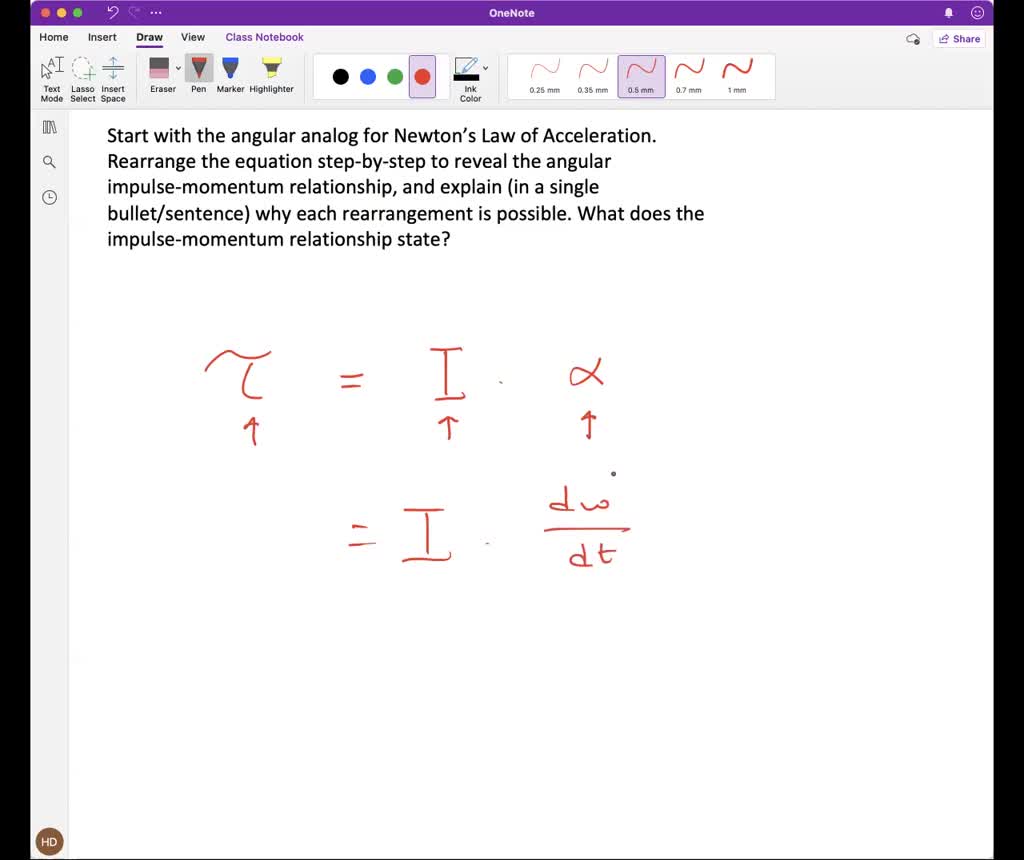Image resolution: width=1024 pixels, height=860 pixels.
Task: Enable Text Mode
Action: pos(51,72)
